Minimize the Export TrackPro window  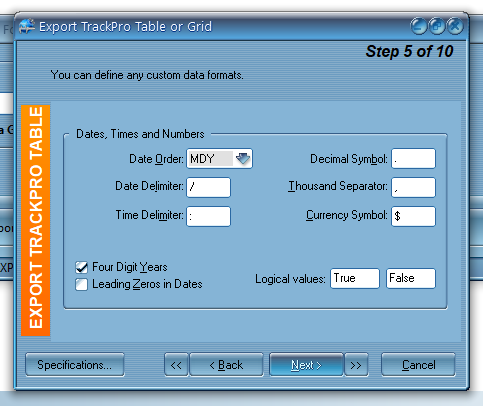pos(419,26)
